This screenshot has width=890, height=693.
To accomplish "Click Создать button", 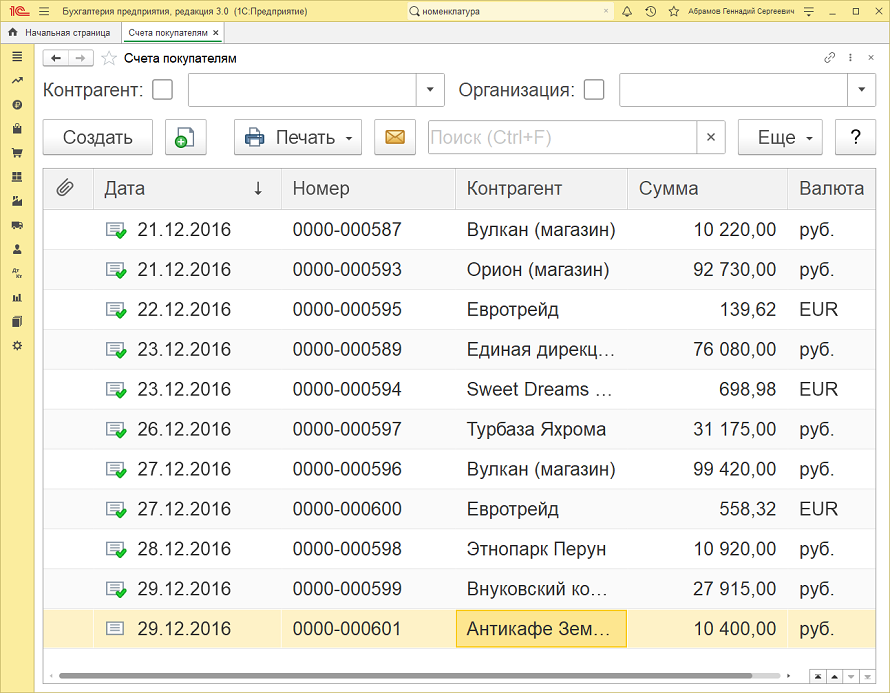I will (98, 137).
